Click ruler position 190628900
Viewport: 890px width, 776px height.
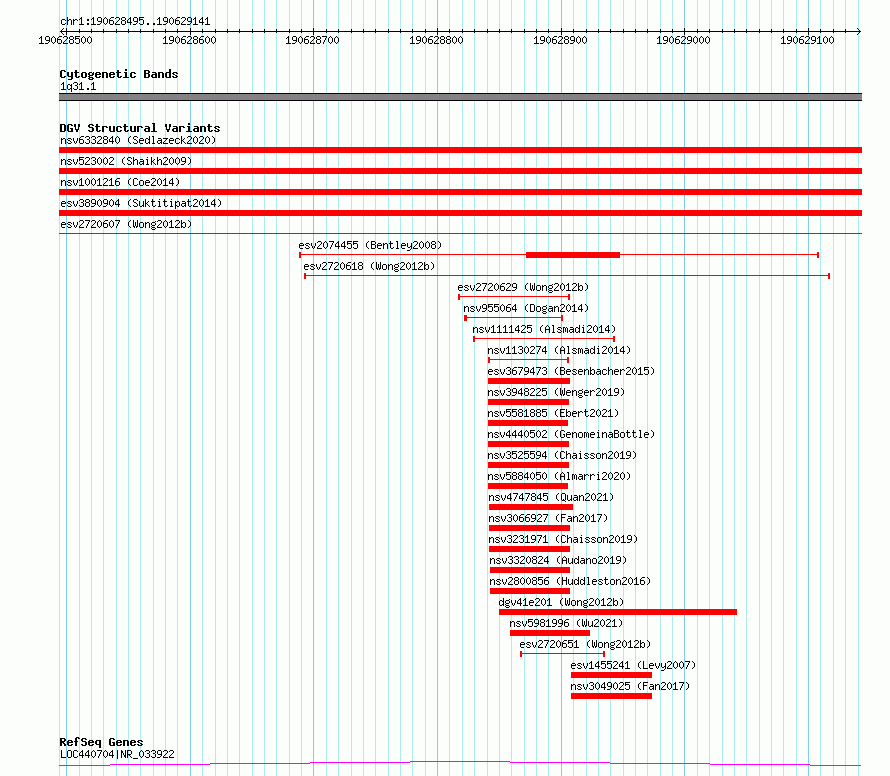[x=560, y=40]
